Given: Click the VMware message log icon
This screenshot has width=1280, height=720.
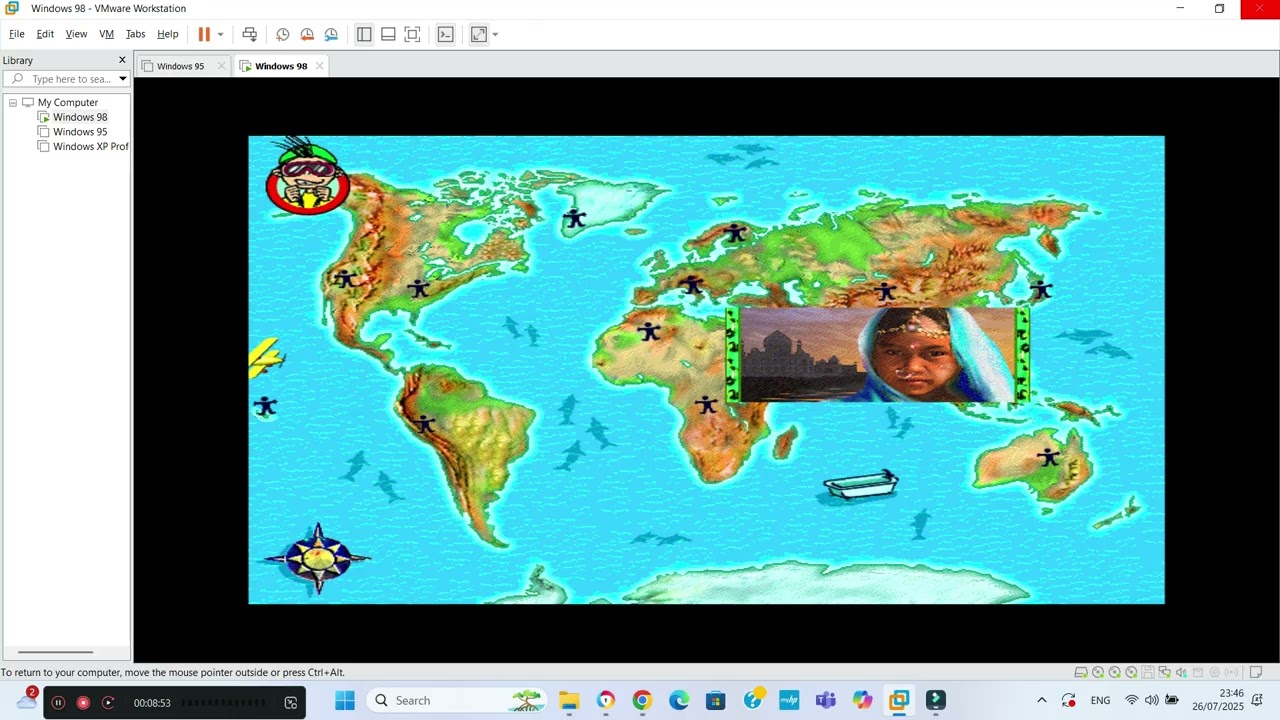Looking at the screenshot, I should (x=1256, y=672).
